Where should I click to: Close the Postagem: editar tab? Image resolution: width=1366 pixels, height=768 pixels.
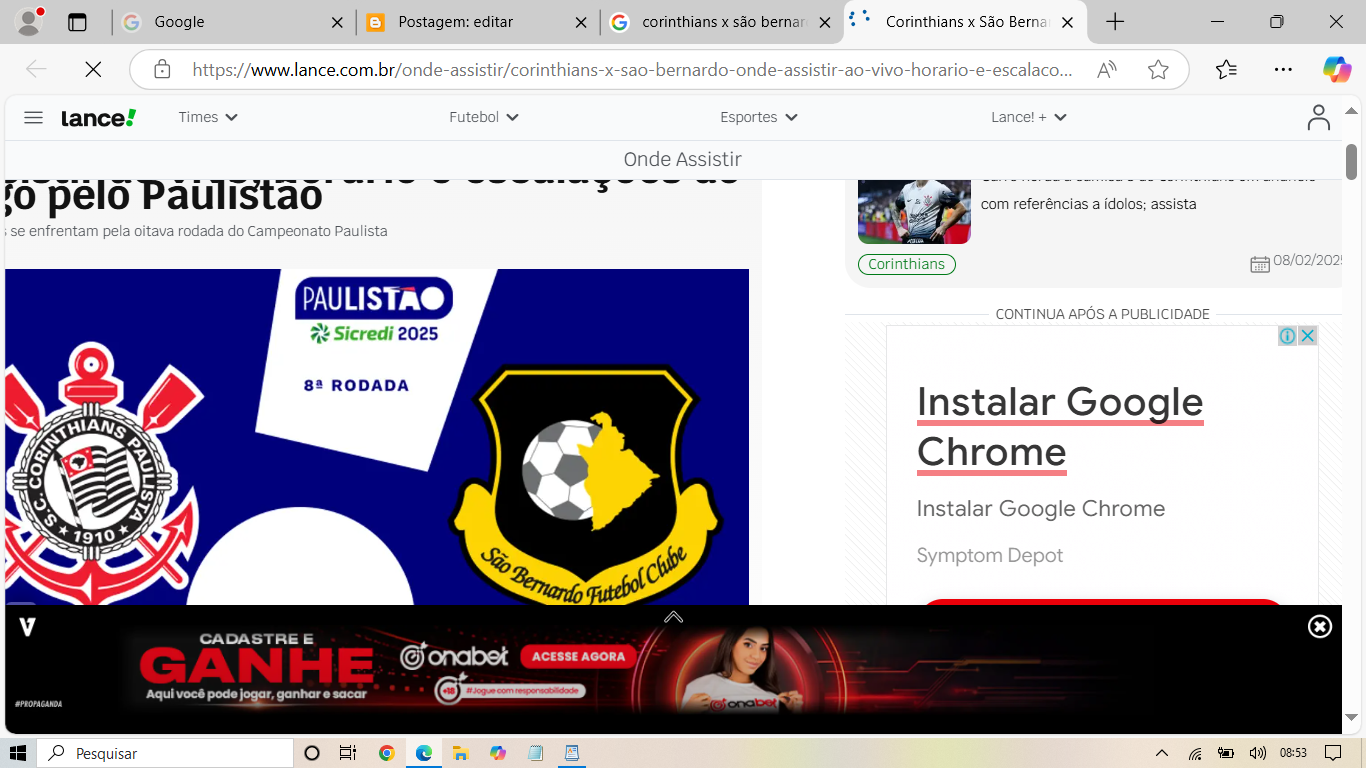coord(581,22)
